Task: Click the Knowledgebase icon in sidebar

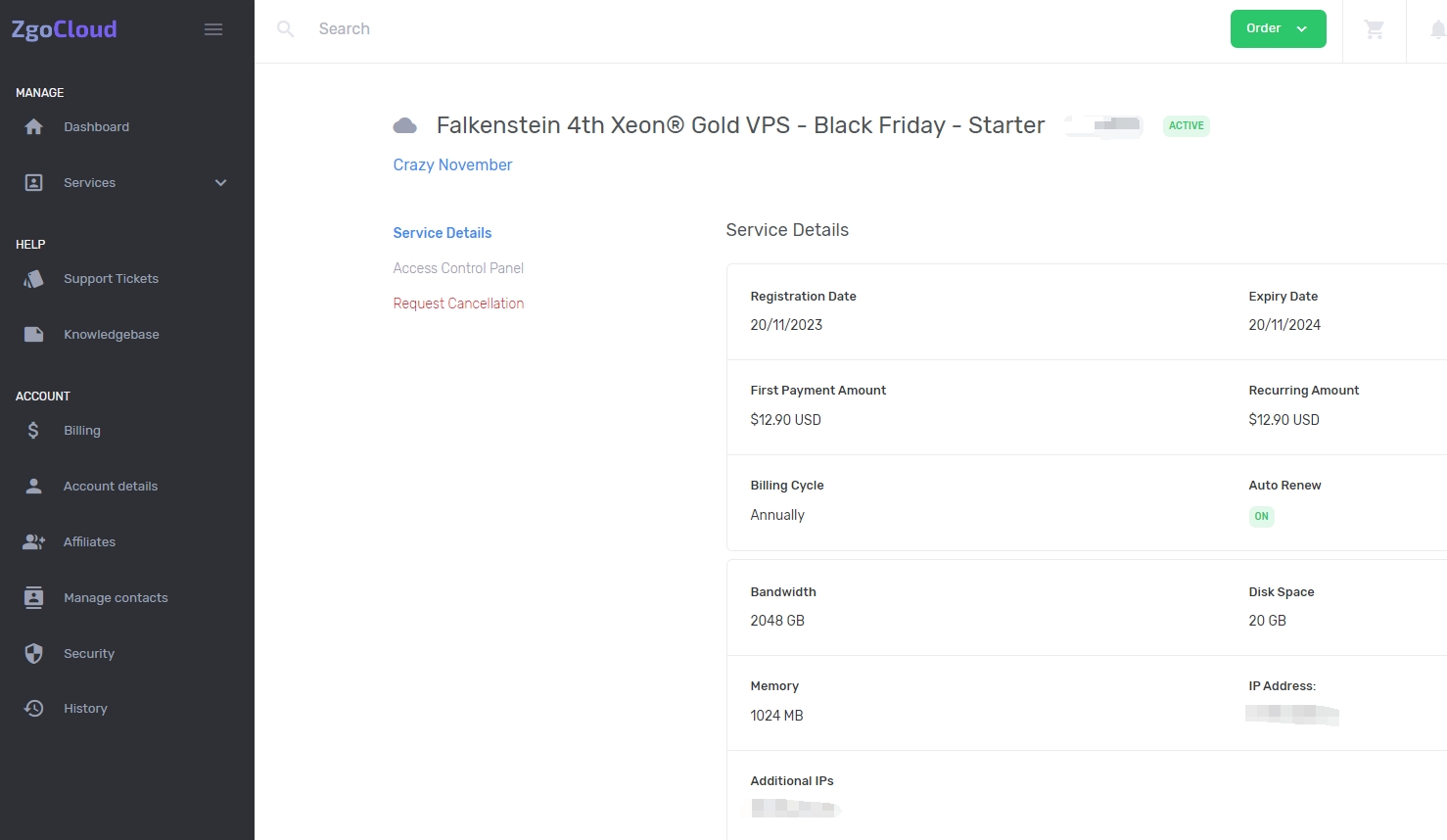Action: coord(33,335)
